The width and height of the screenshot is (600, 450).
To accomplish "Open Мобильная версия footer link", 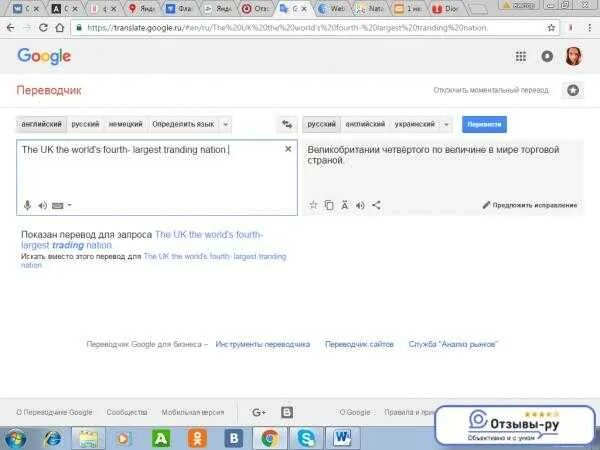I will [x=193, y=412].
